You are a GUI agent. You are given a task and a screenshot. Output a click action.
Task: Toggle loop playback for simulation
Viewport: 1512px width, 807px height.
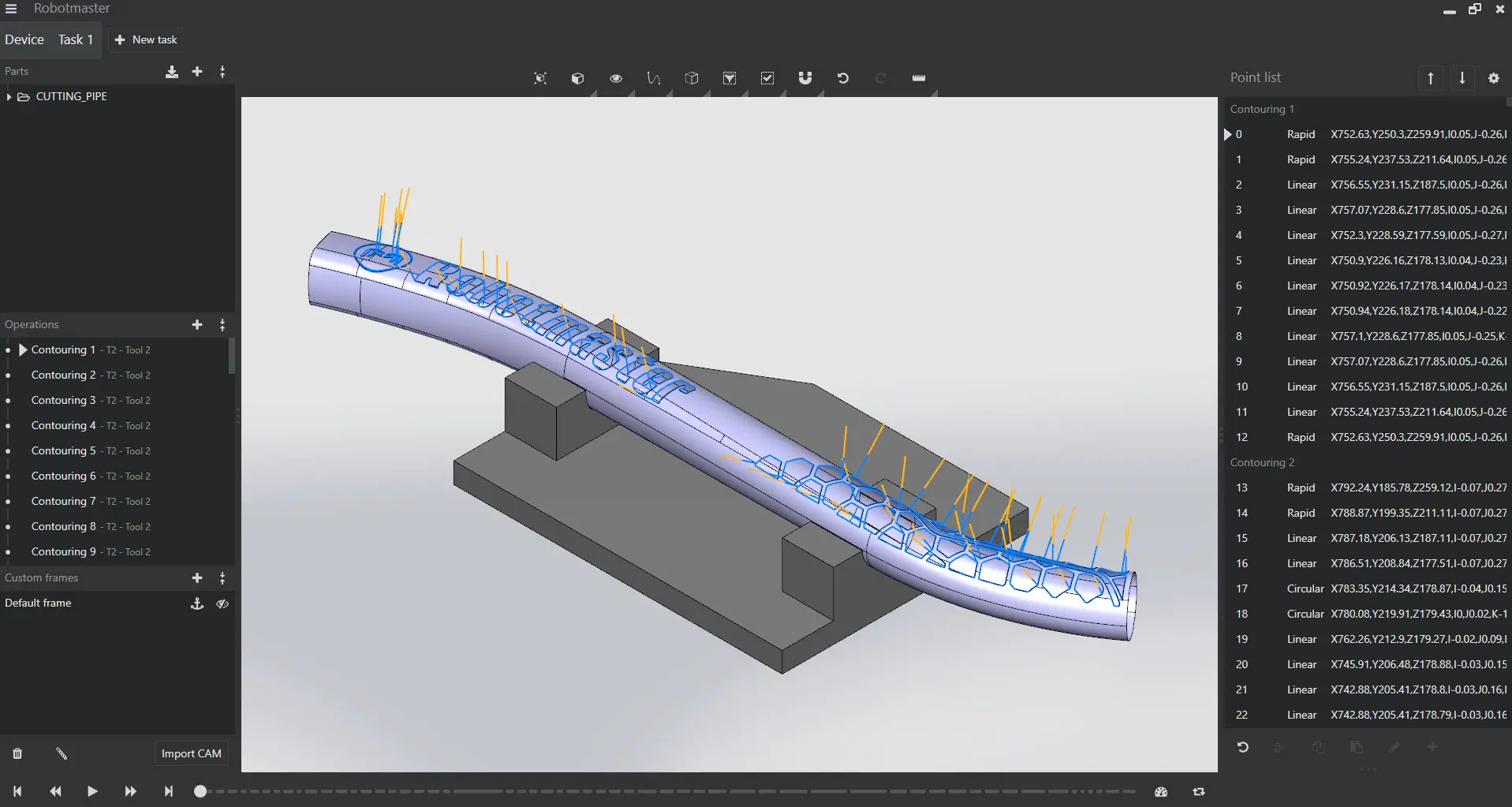click(1199, 792)
